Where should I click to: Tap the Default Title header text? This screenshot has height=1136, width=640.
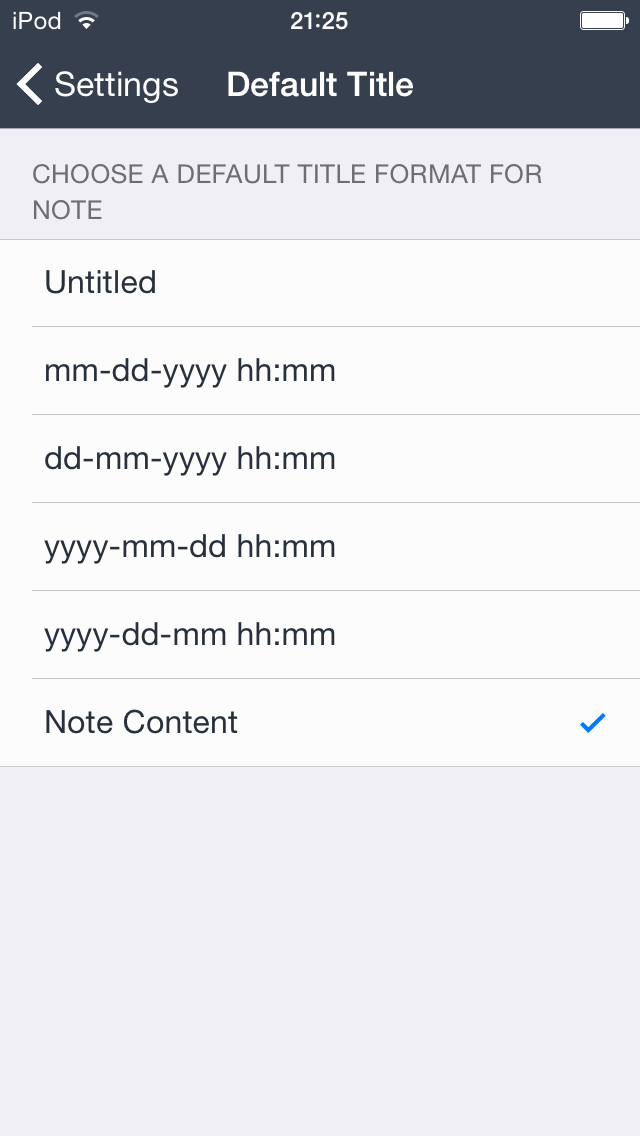coord(320,85)
